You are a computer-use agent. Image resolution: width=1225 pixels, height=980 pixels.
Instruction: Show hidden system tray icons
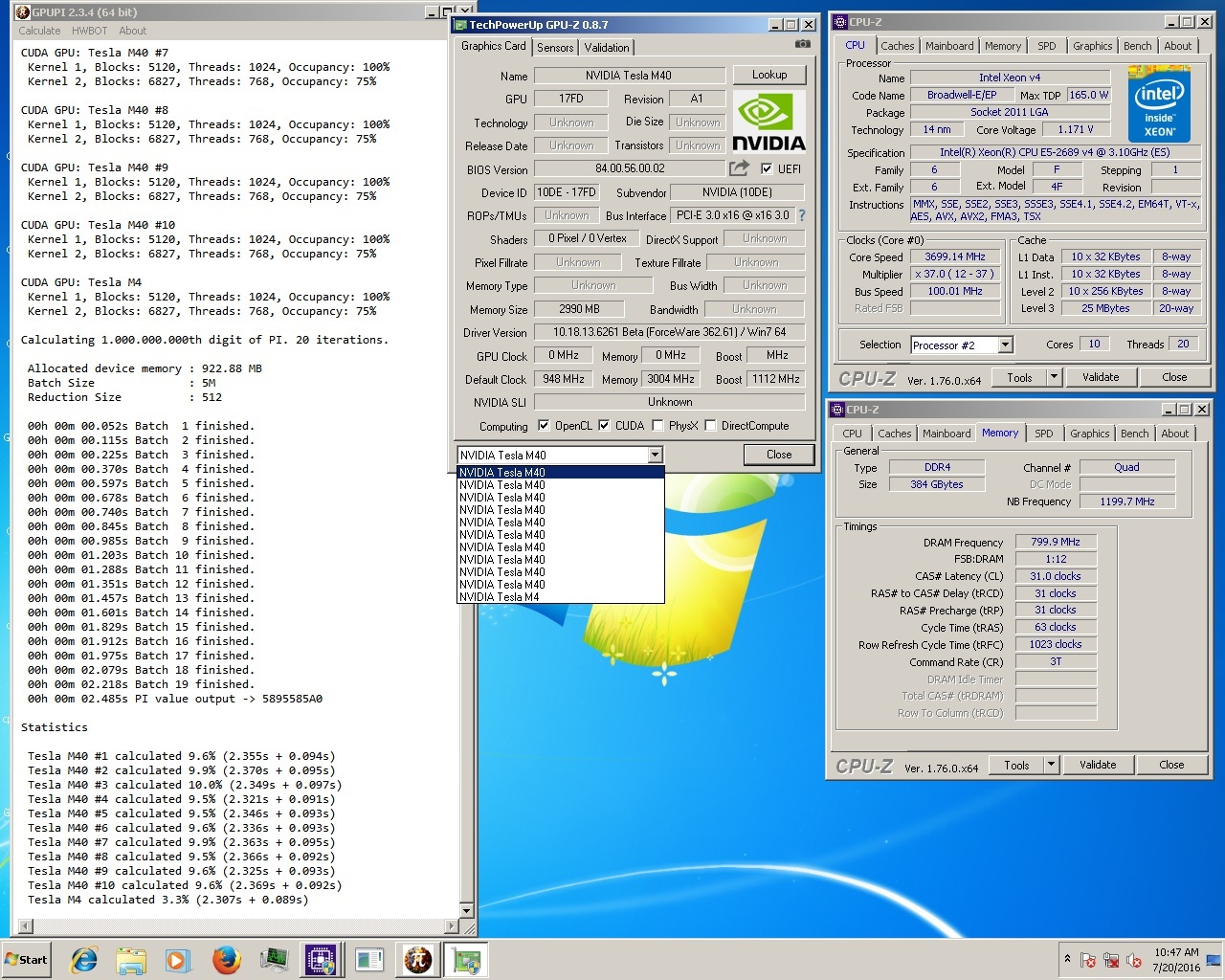1067,959
